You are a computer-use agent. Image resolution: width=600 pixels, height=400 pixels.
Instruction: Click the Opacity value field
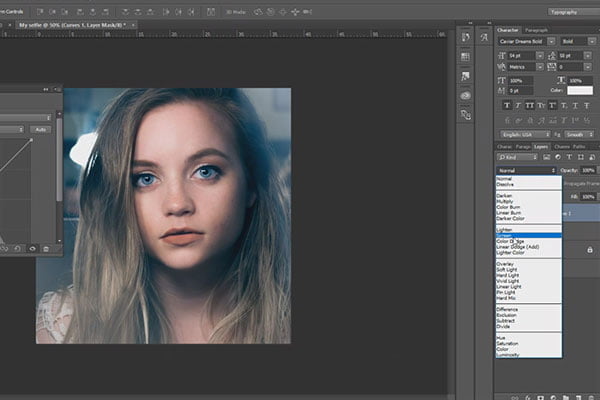click(588, 170)
